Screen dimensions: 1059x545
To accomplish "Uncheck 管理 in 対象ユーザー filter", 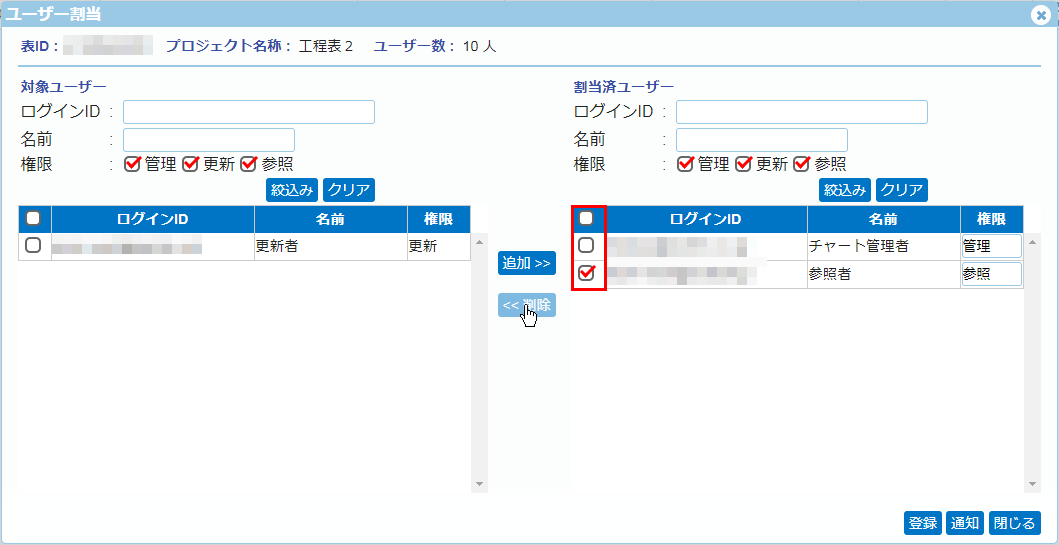I will [132, 164].
